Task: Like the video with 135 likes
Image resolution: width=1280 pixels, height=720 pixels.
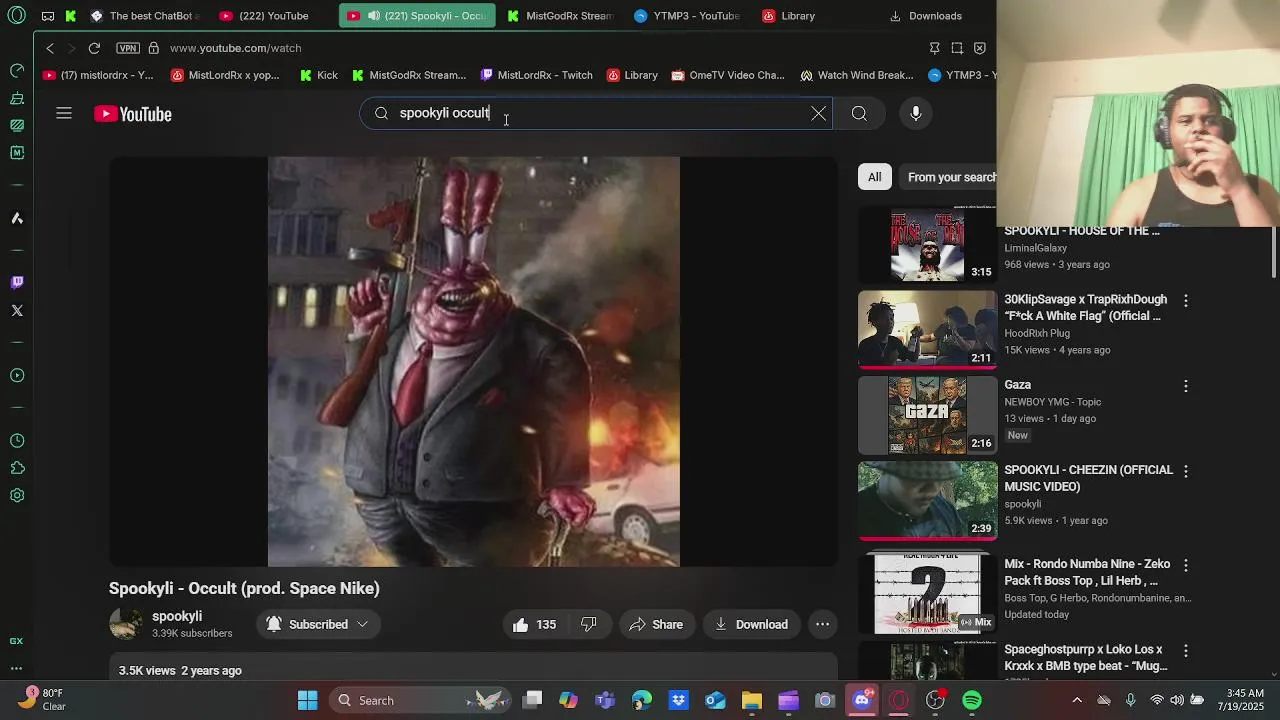Action: (533, 624)
